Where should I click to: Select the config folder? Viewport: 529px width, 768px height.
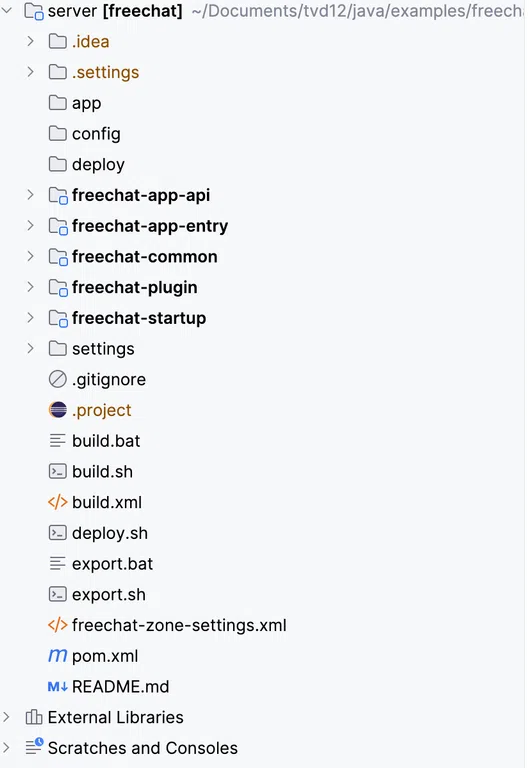[x=96, y=134]
